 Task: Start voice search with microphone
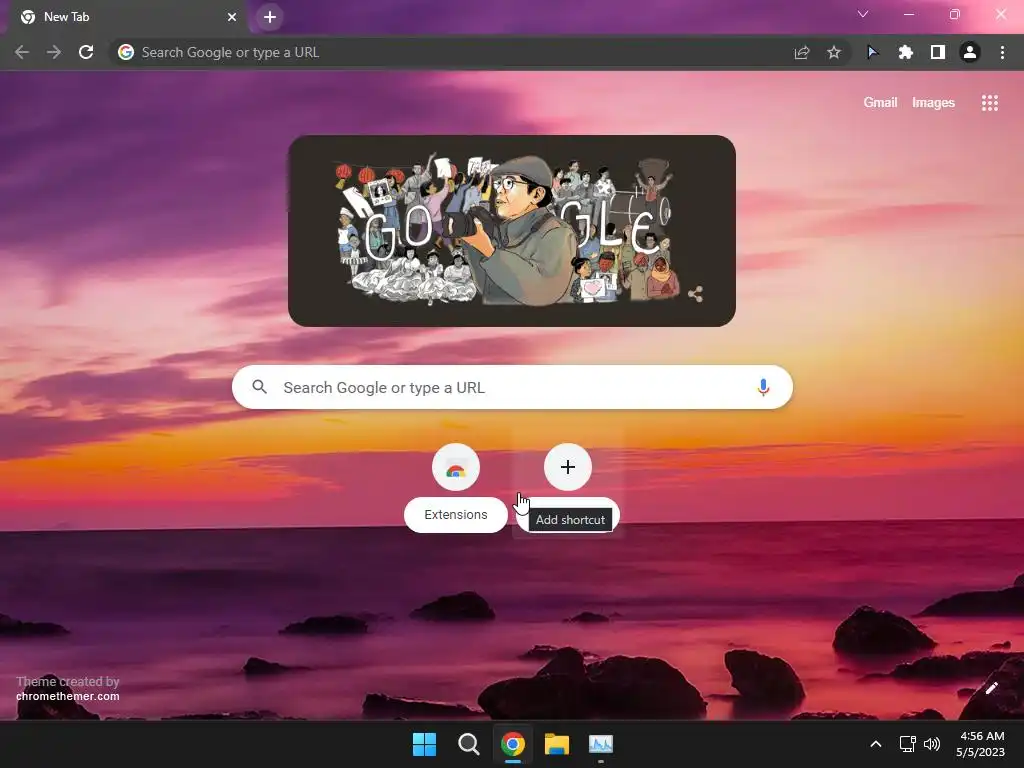(x=763, y=387)
